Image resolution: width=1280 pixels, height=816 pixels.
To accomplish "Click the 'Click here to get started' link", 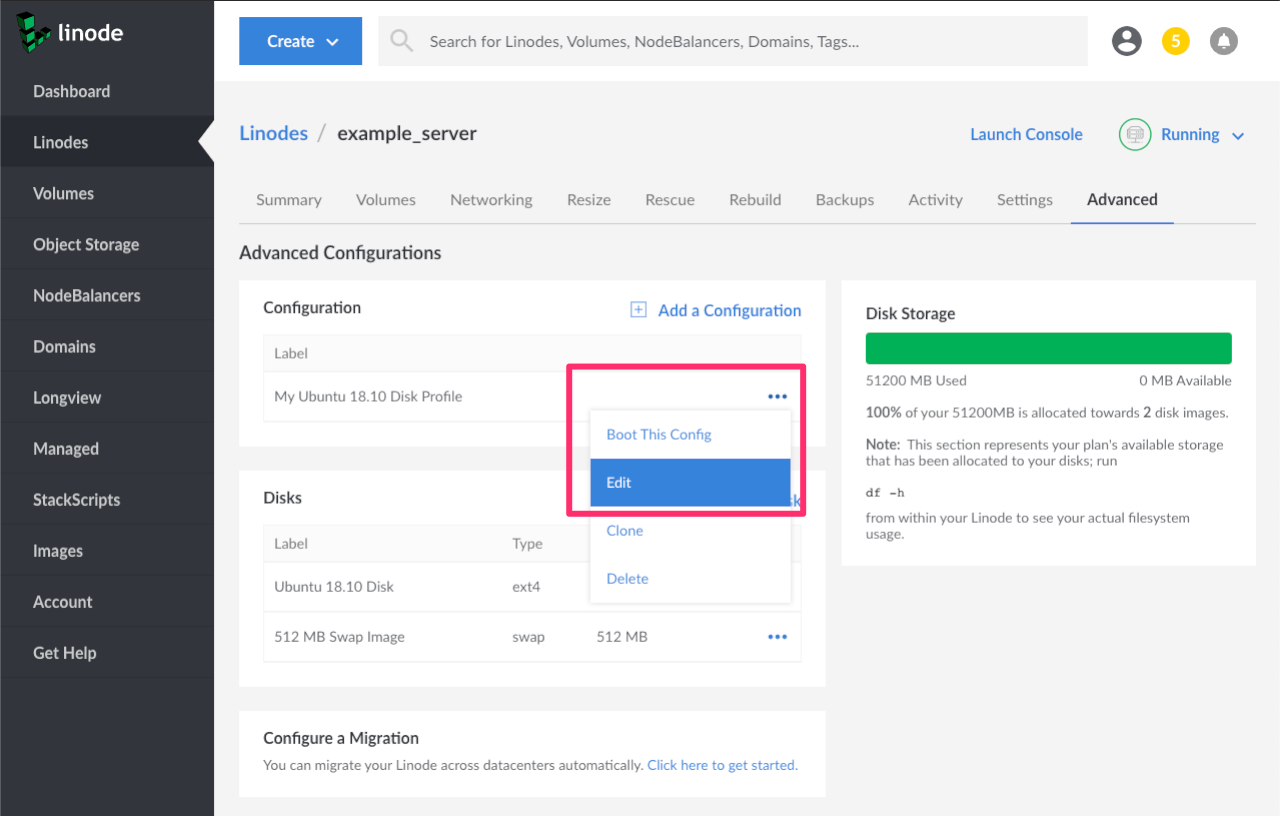I will pos(722,765).
